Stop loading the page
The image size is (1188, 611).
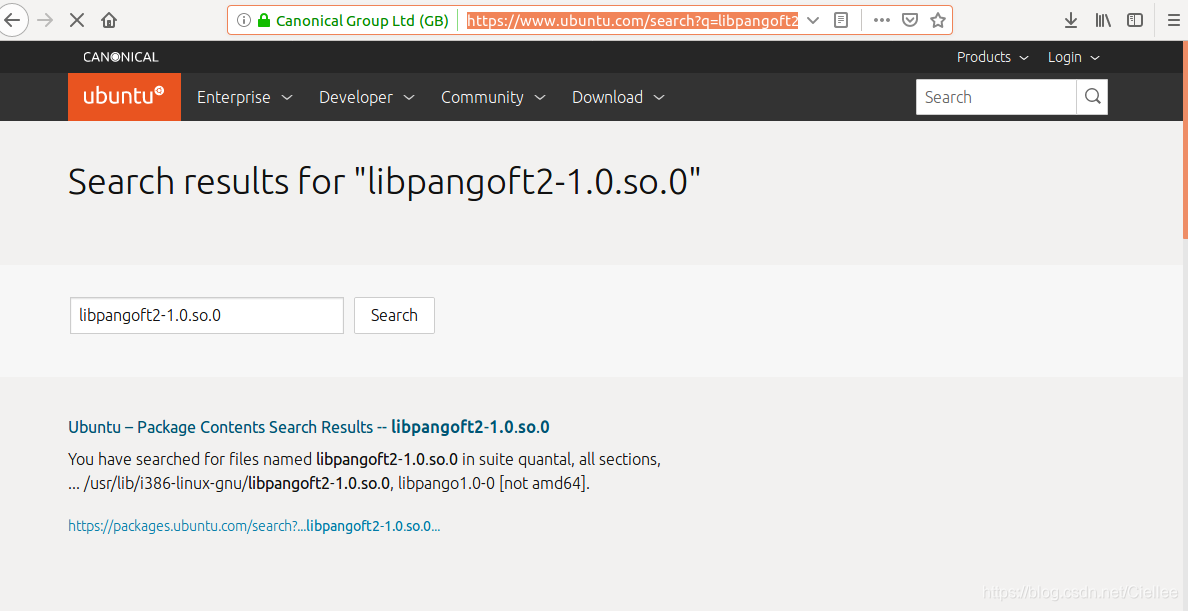pyautogui.click(x=77, y=20)
